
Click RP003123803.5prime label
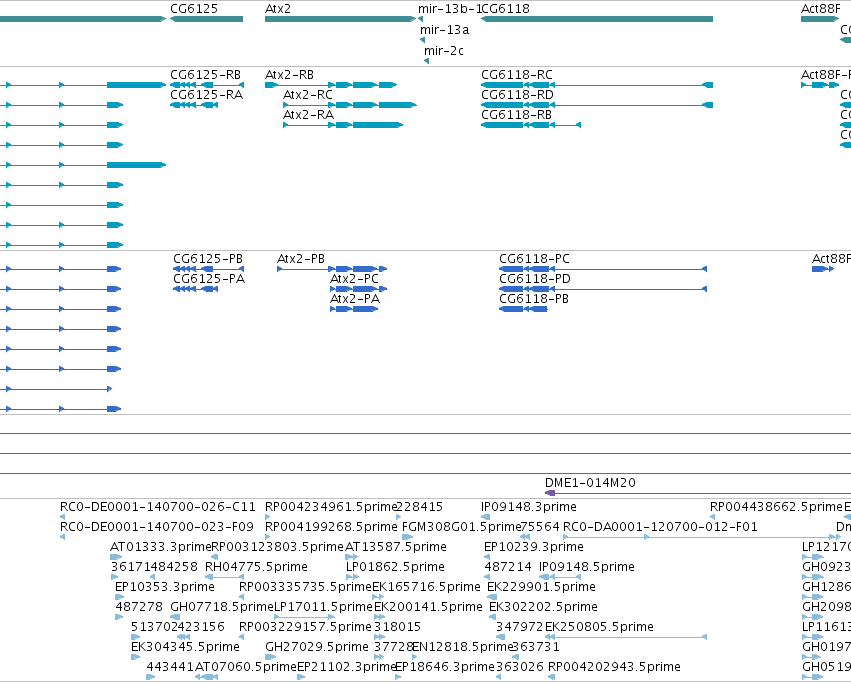click(x=277, y=547)
